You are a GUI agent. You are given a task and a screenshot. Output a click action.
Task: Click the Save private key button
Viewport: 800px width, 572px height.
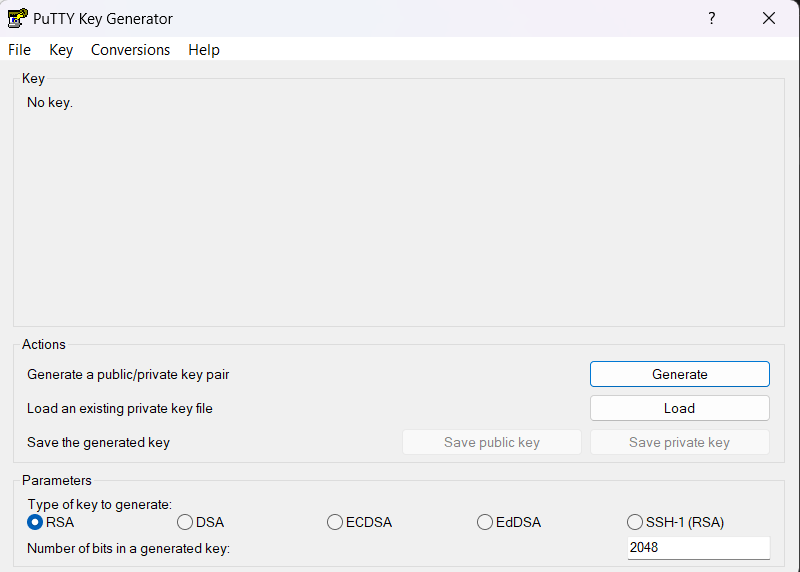click(x=680, y=442)
